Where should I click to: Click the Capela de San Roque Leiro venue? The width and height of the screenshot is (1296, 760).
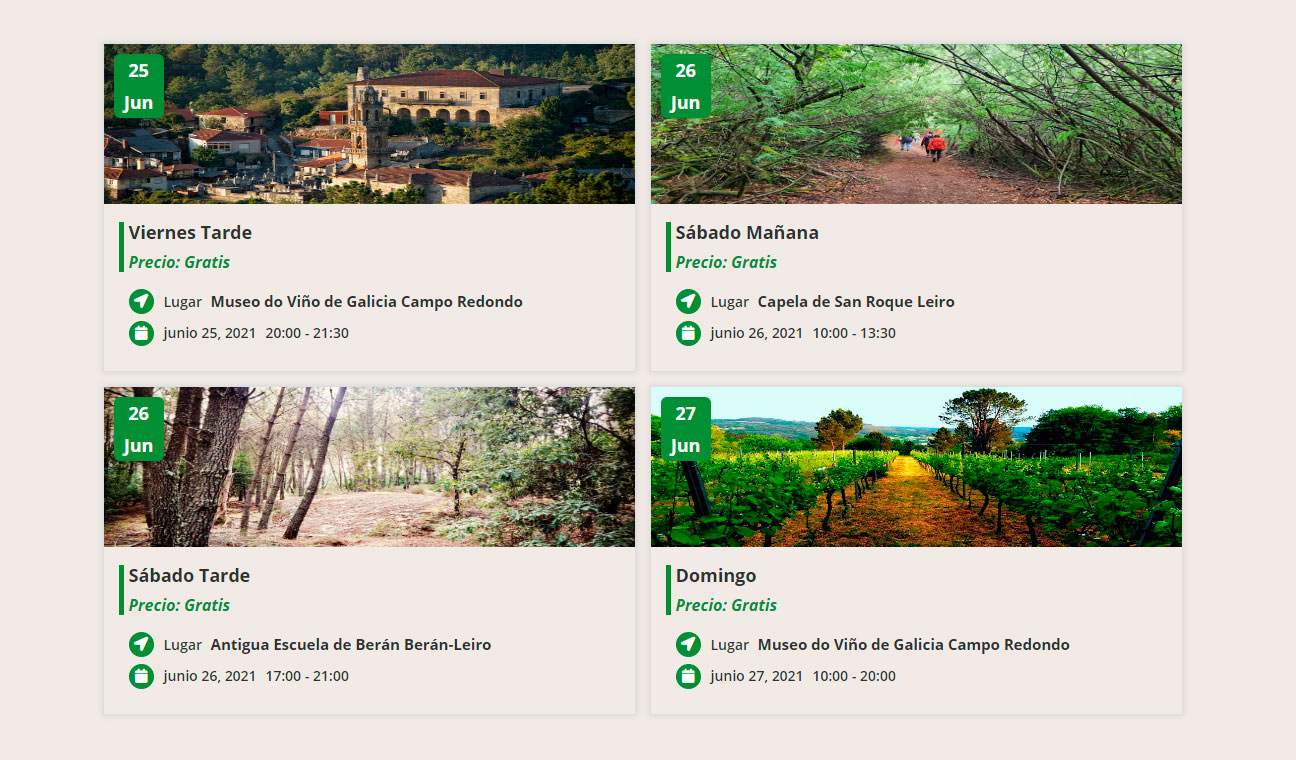[x=856, y=301]
